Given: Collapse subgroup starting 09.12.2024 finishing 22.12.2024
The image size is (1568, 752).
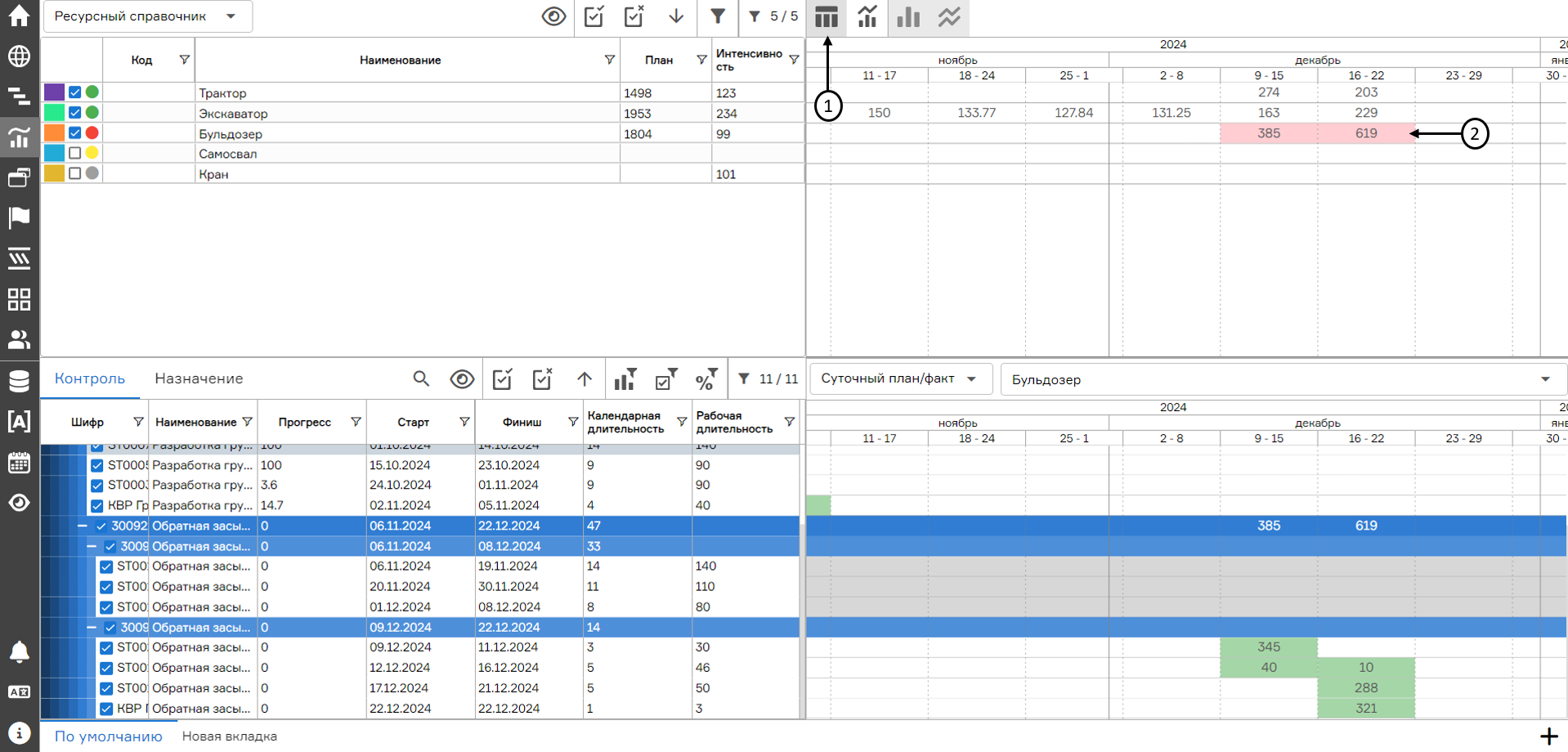Looking at the screenshot, I should pyautogui.click(x=92, y=627).
